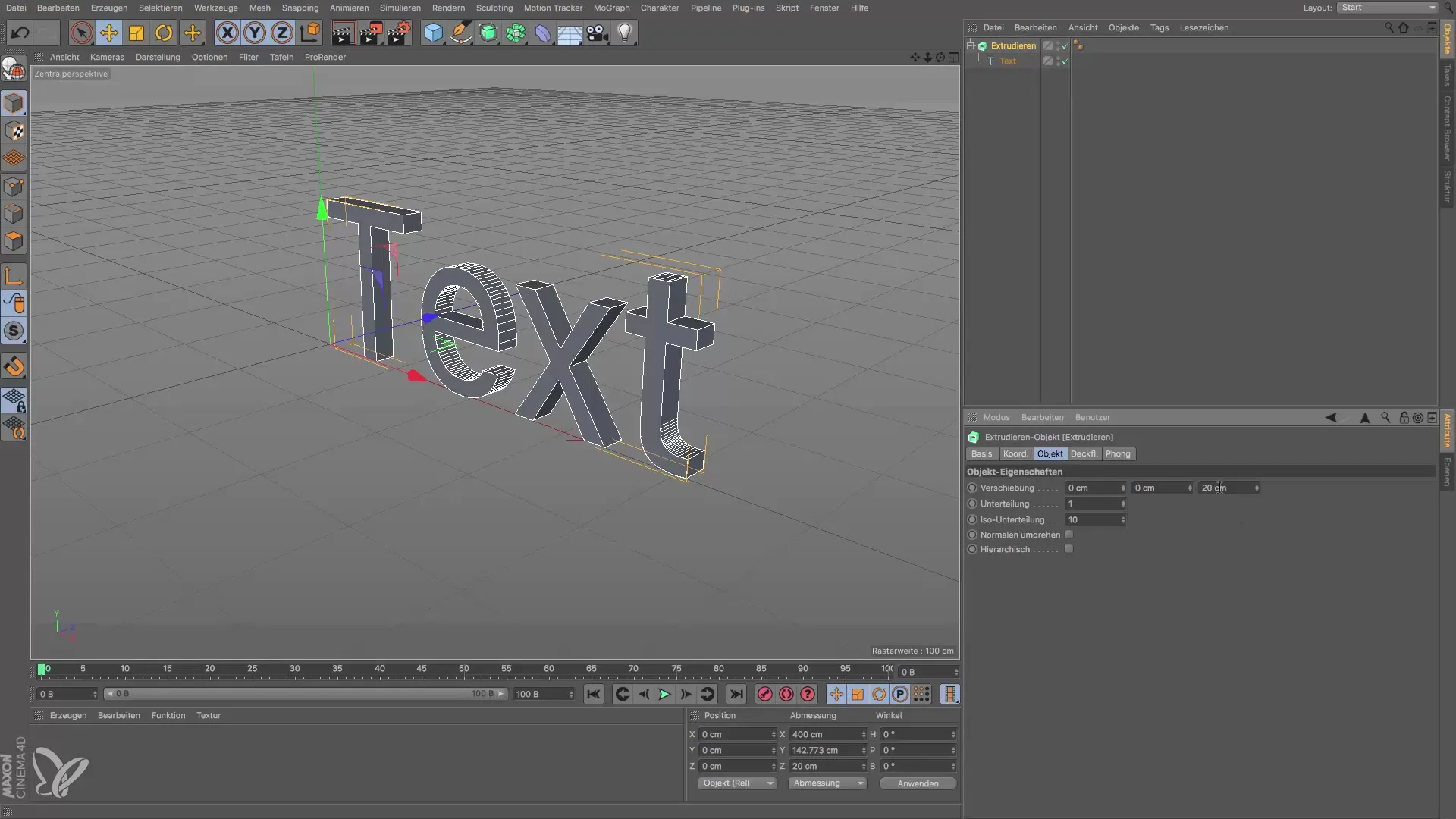Jump to the animation end

(x=736, y=694)
